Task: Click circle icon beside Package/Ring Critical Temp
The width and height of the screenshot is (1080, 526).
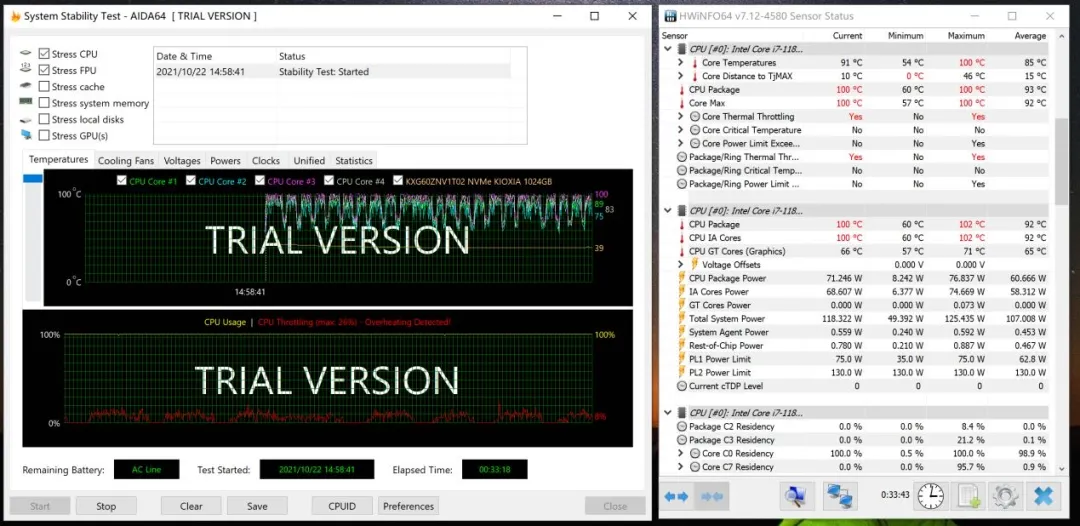Action: (x=682, y=171)
